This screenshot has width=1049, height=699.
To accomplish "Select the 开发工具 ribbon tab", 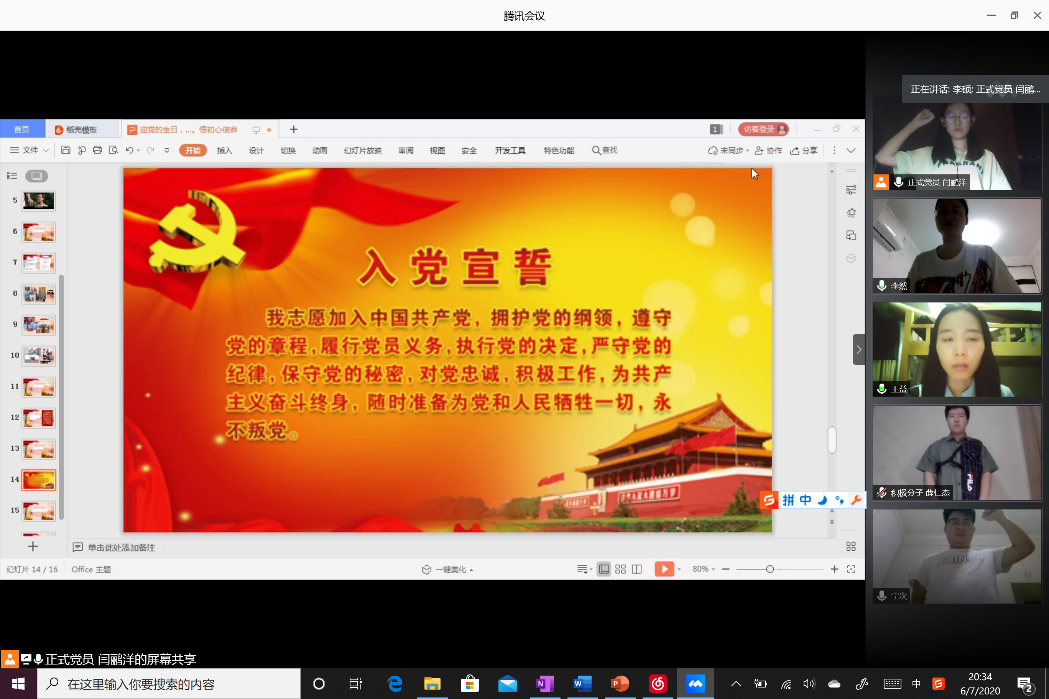I will [510, 151].
